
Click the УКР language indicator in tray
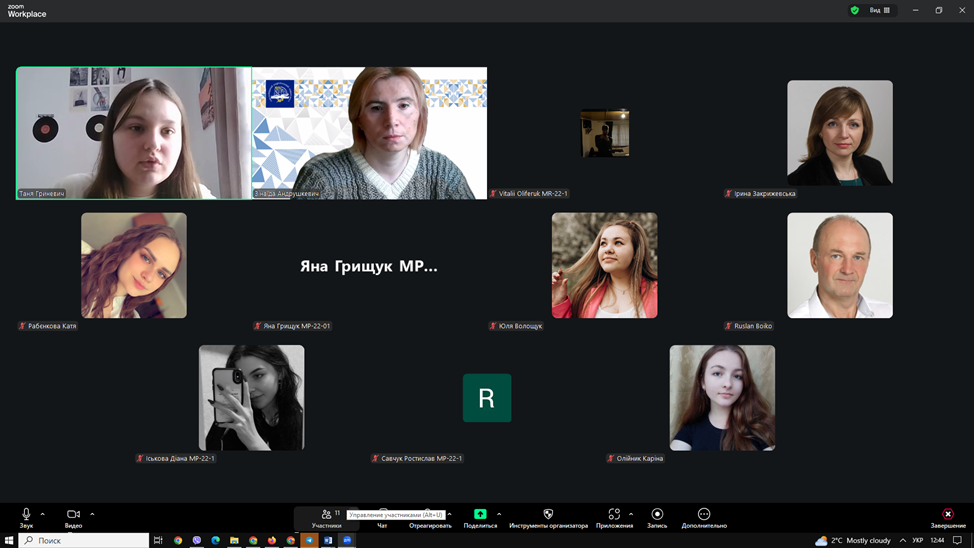[917, 540]
